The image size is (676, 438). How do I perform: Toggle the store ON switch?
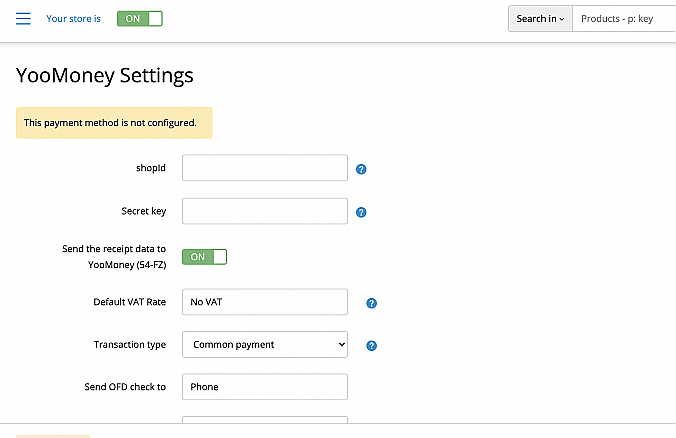pos(139,19)
